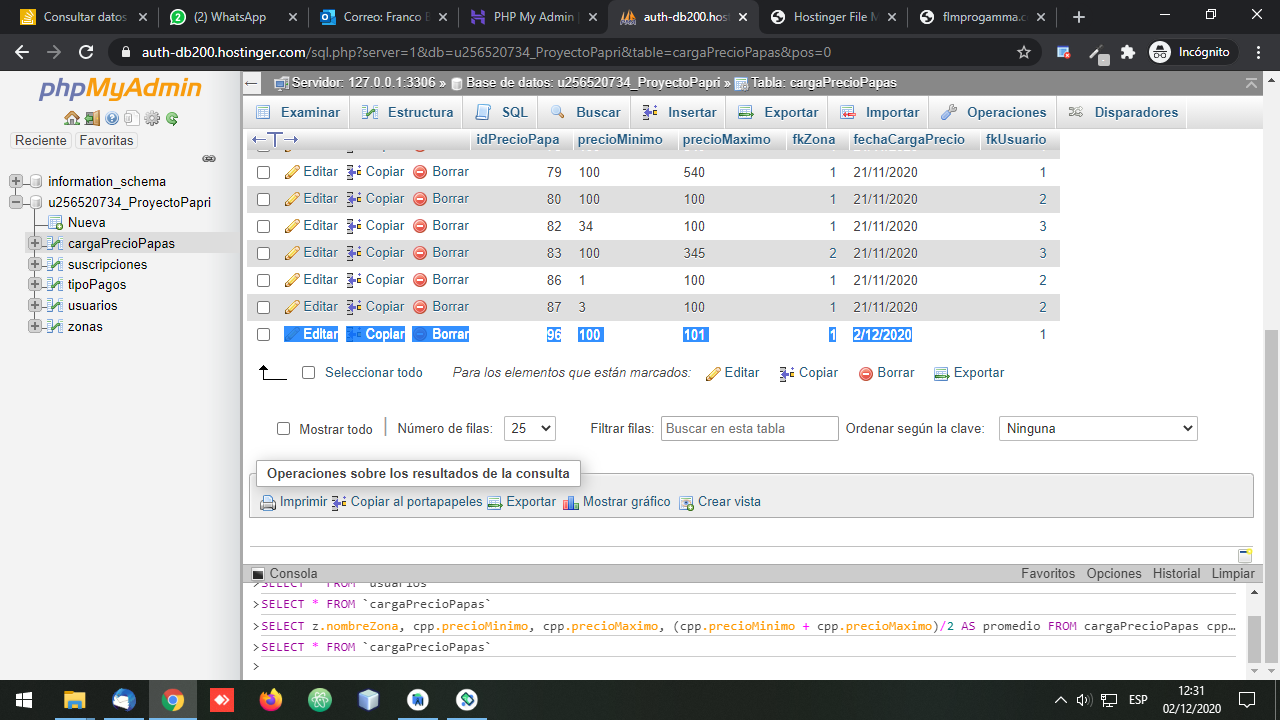The width and height of the screenshot is (1280, 720).
Task: Tick the Mostrar todo checkbox
Action: [x=284, y=429]
